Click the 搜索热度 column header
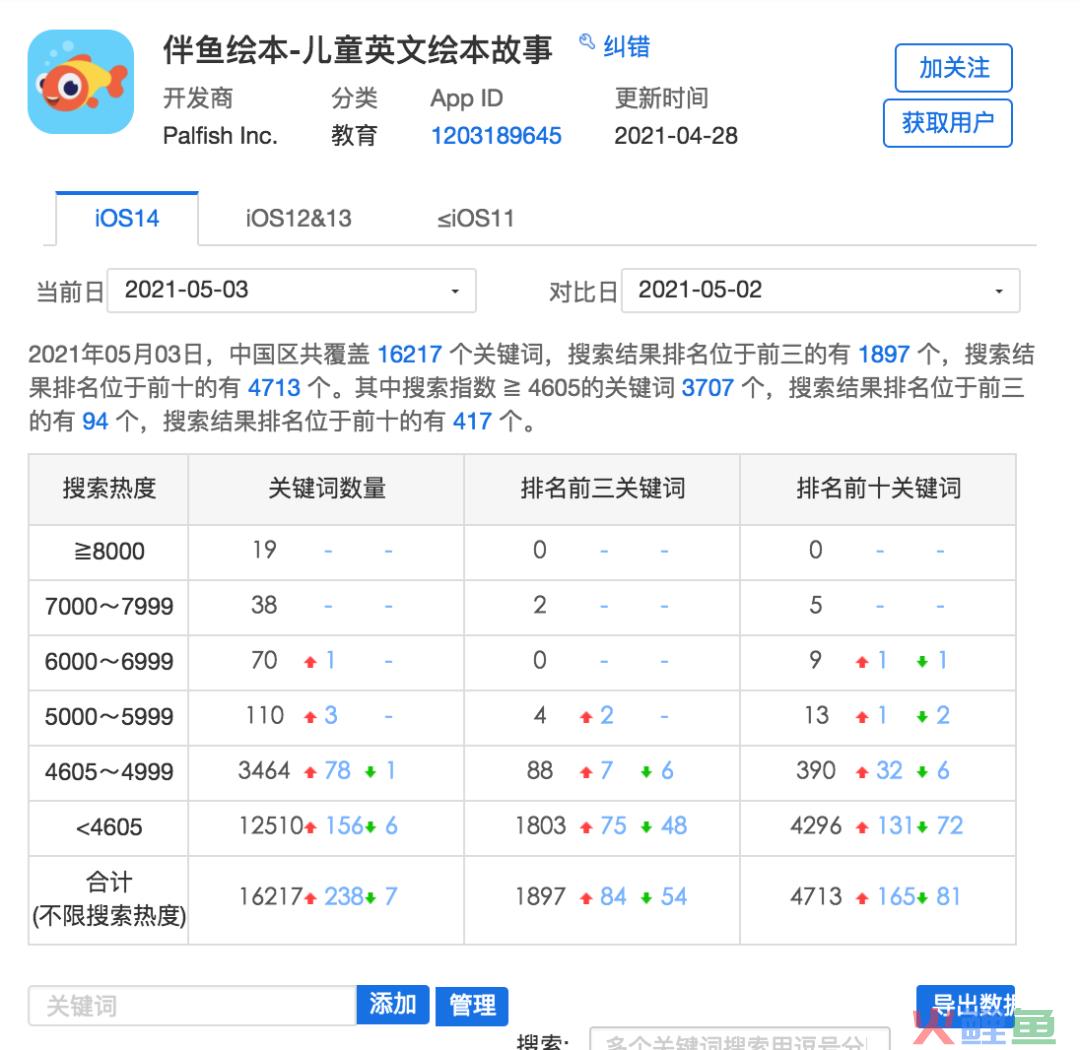 (109, 488)
